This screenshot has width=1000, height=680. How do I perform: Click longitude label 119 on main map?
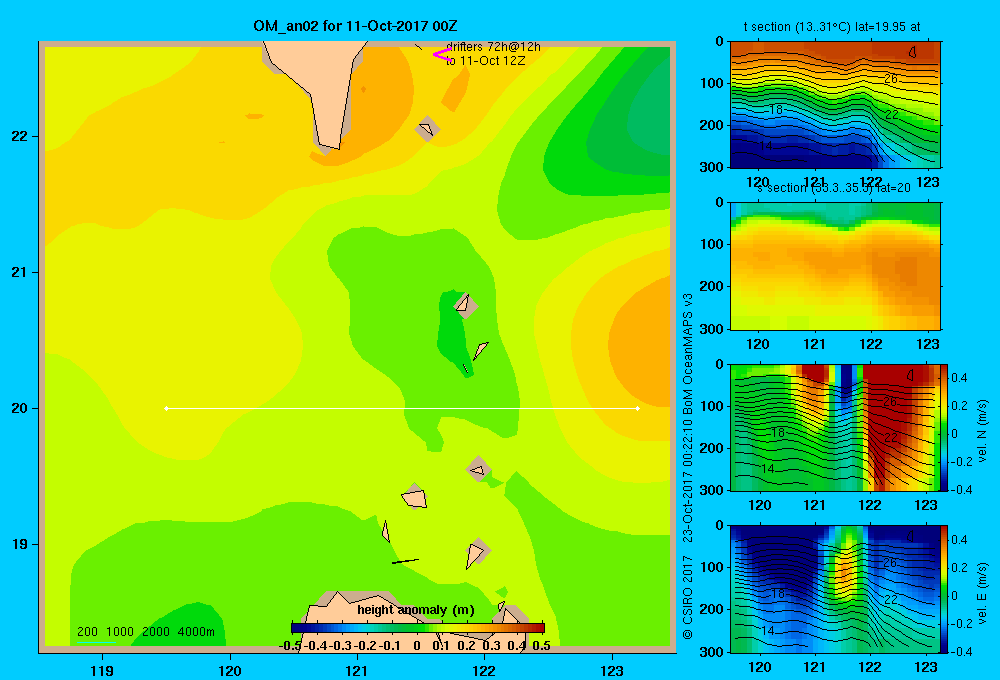coord(102,670)
